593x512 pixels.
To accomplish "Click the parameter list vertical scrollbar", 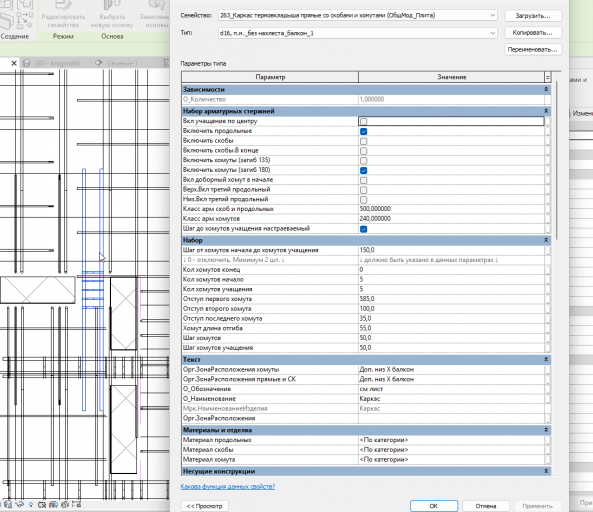I will (x=557, y=159).
